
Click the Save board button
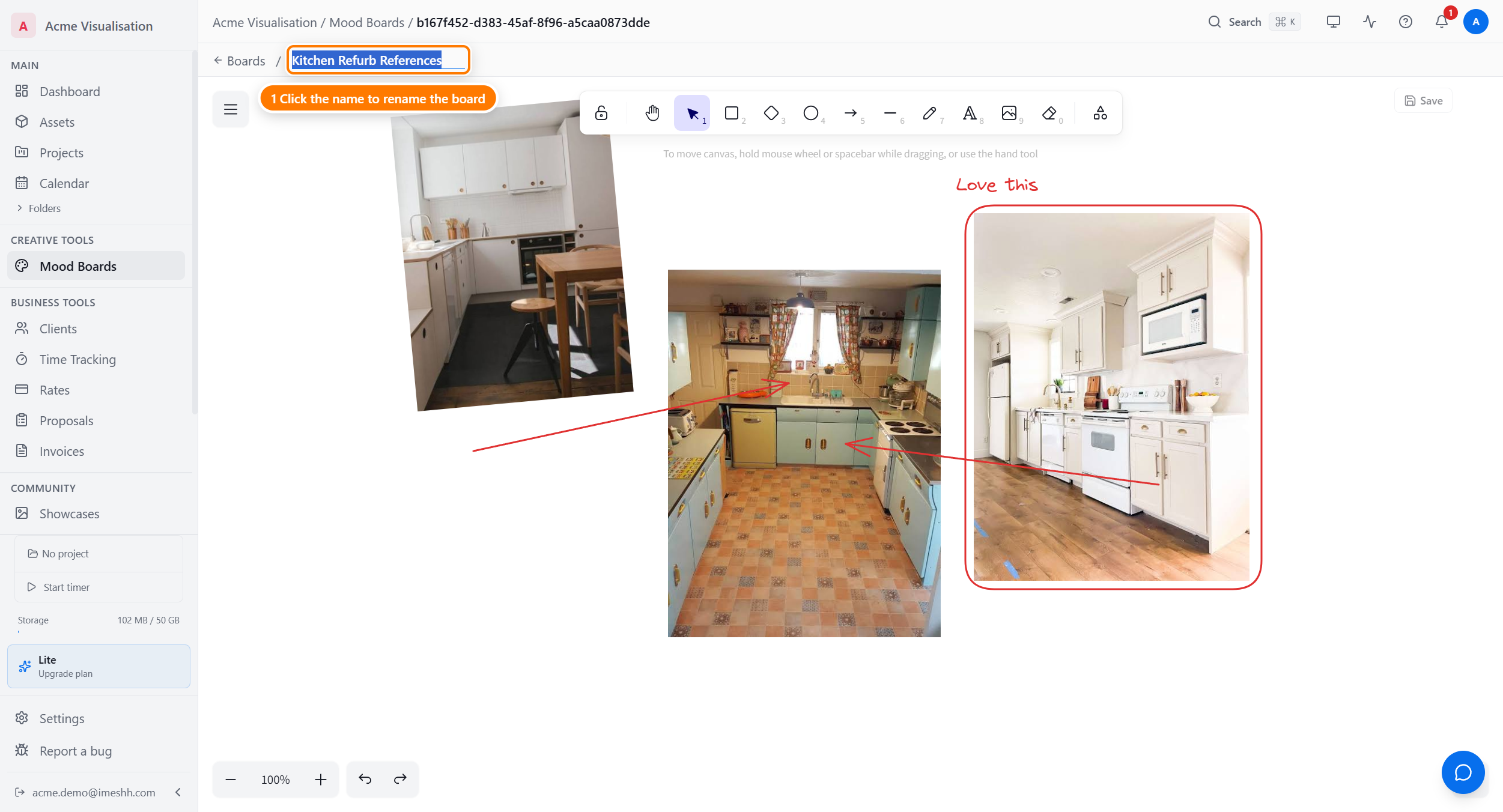(1423, 101)
